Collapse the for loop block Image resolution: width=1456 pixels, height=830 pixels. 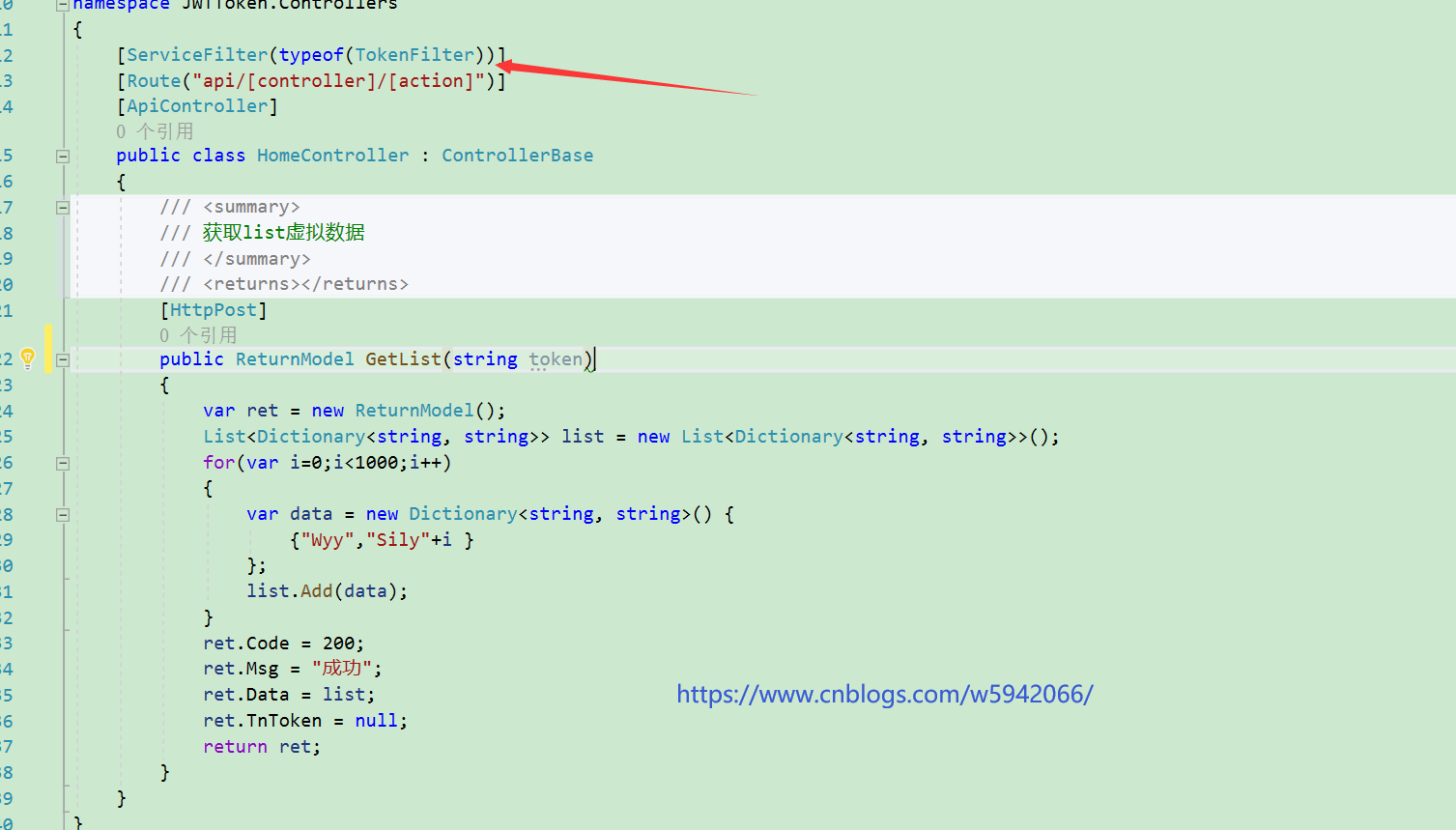63,464
